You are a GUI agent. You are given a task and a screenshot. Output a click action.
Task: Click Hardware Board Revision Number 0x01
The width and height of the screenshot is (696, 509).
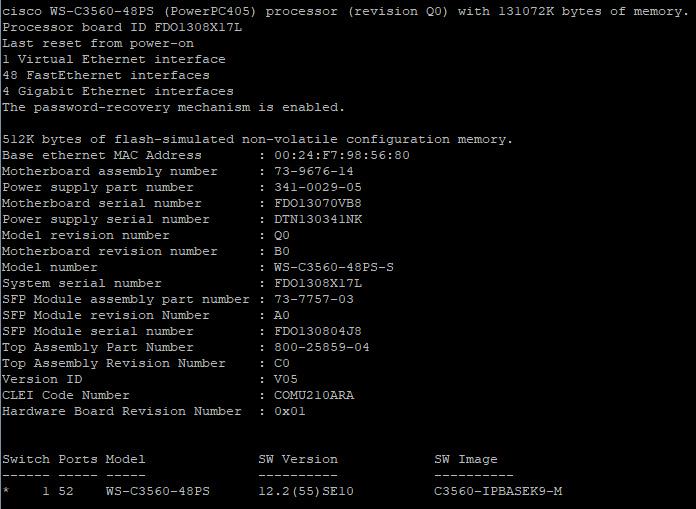pyautogui.click(x=289, y=411)
